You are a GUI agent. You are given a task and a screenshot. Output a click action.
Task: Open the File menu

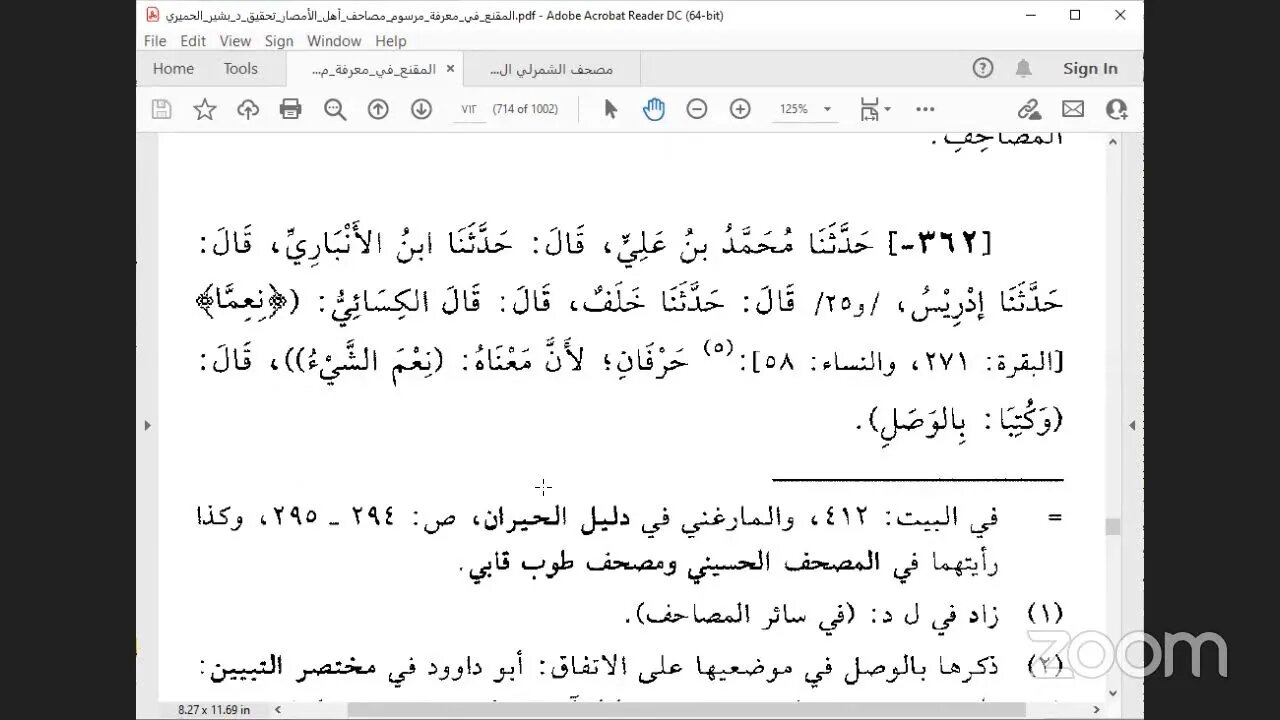point(155,41)
